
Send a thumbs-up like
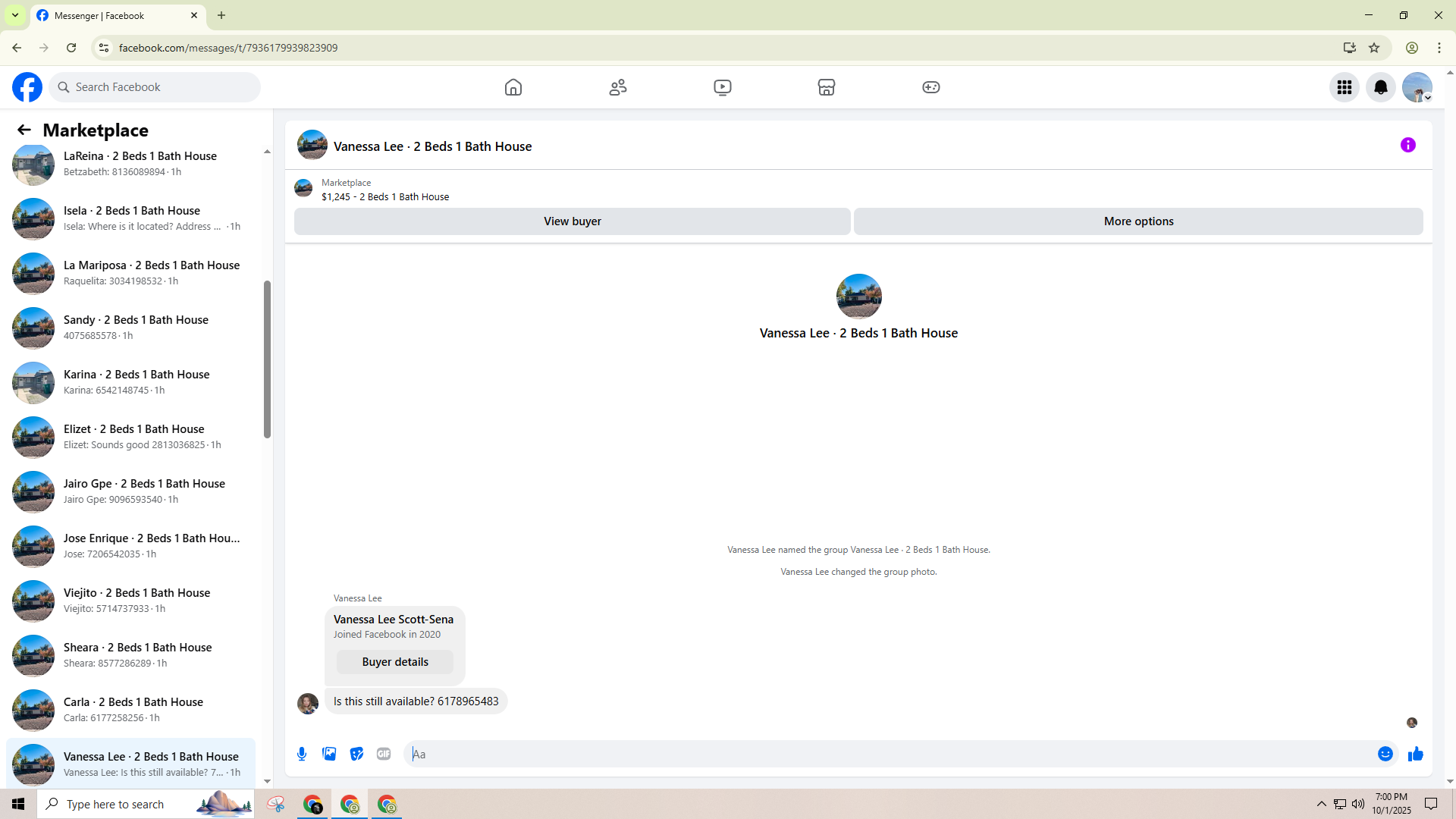point(1416,754)
